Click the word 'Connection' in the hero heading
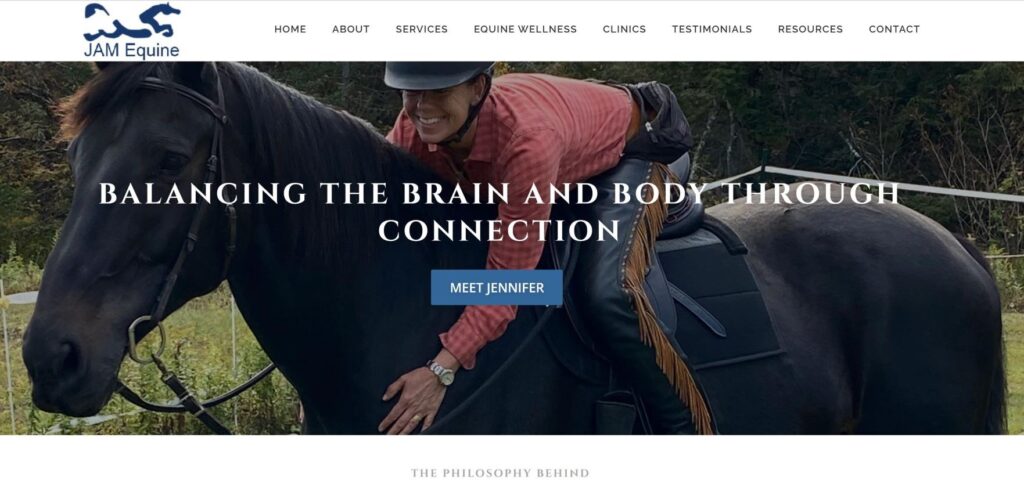Viewport: 1024px width, 491px height. [499, 230]
